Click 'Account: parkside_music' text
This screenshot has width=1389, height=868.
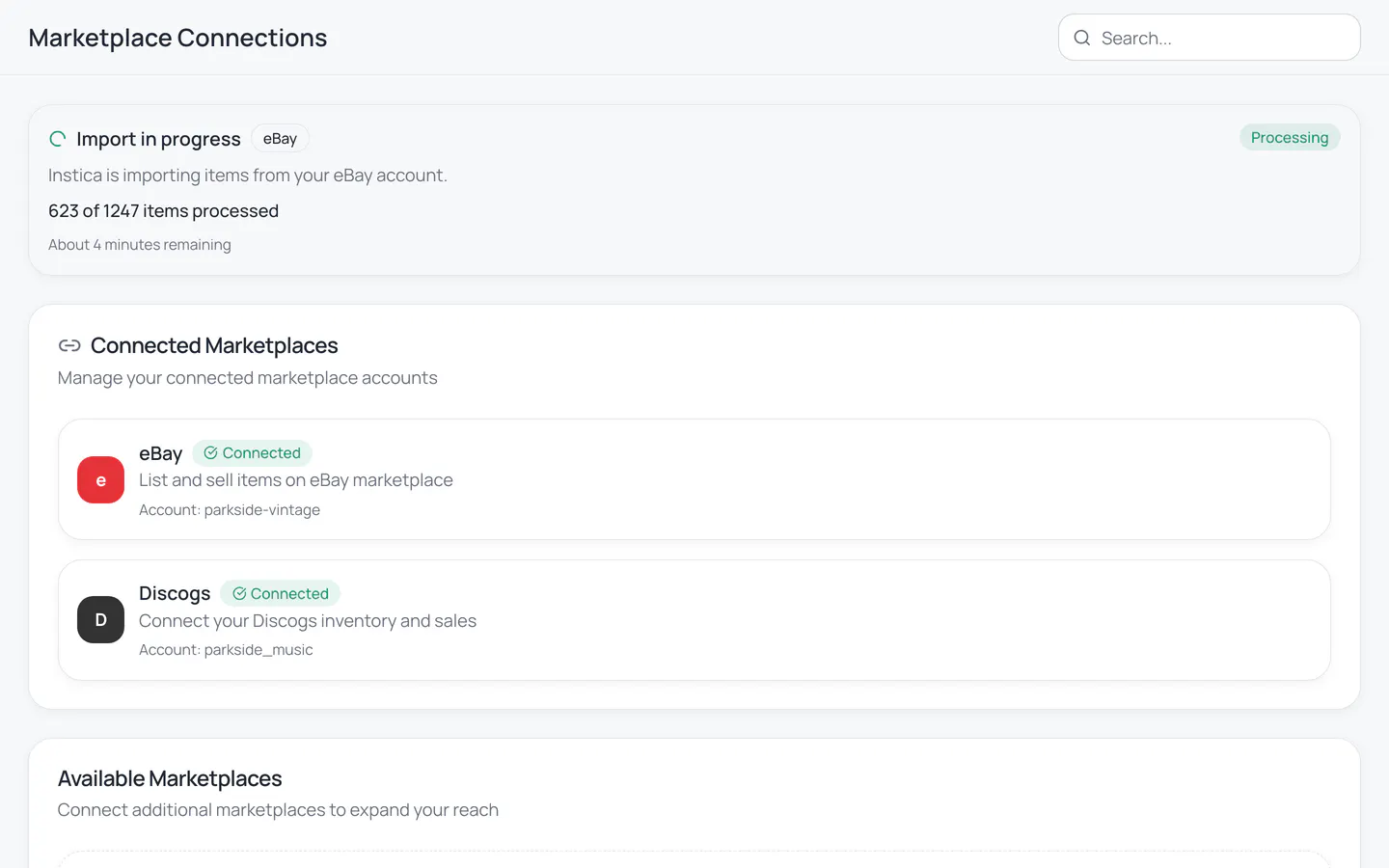point(226,650)
